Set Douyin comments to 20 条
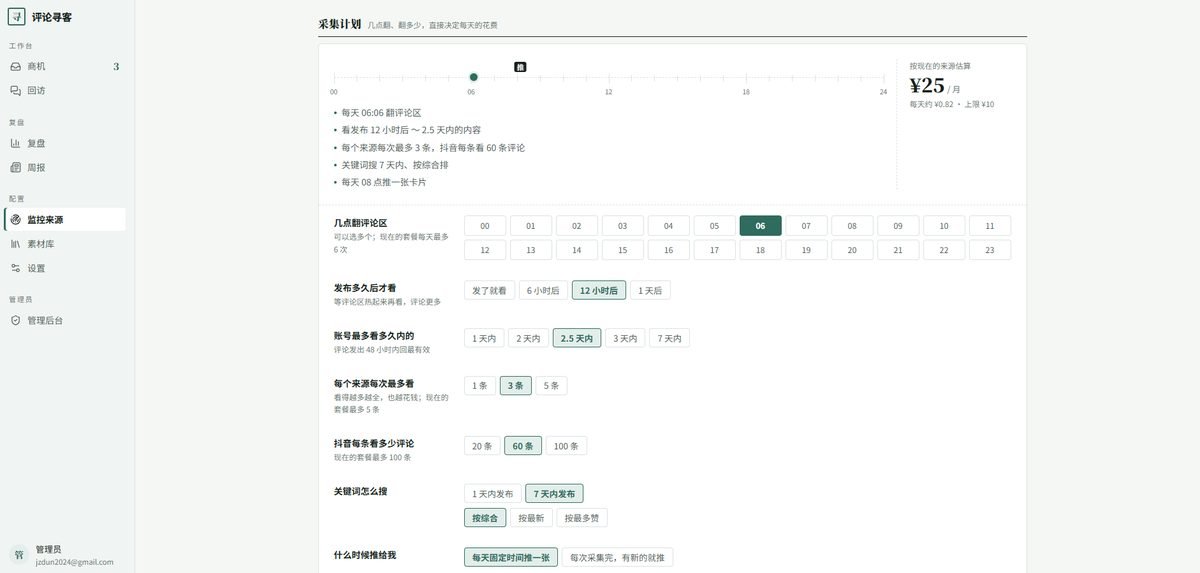The image size is (1200, 573). tap(482, 446)
